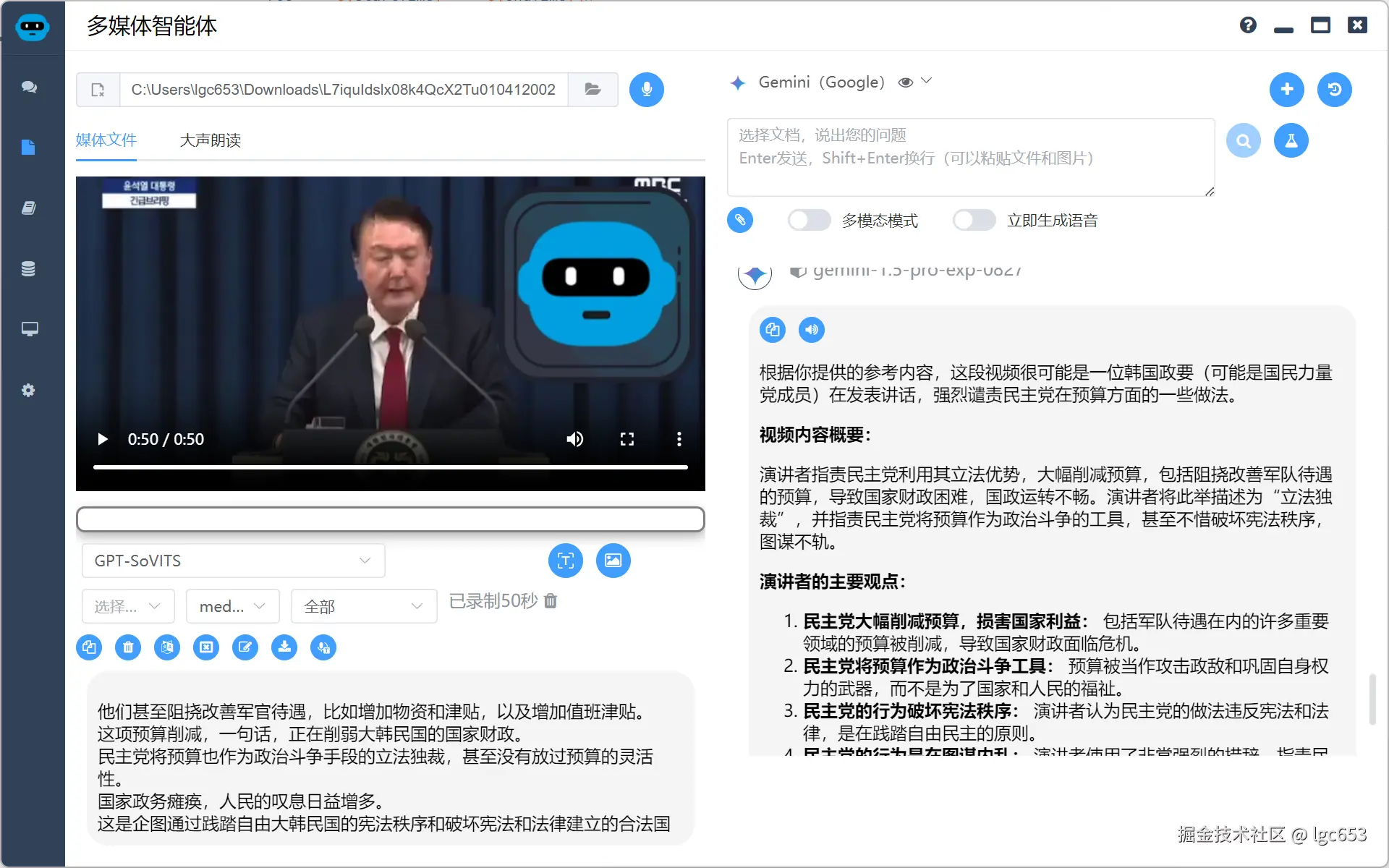Download the transcript using download icon
Viewport: 1389px width, 868px height.
point(284,647)
